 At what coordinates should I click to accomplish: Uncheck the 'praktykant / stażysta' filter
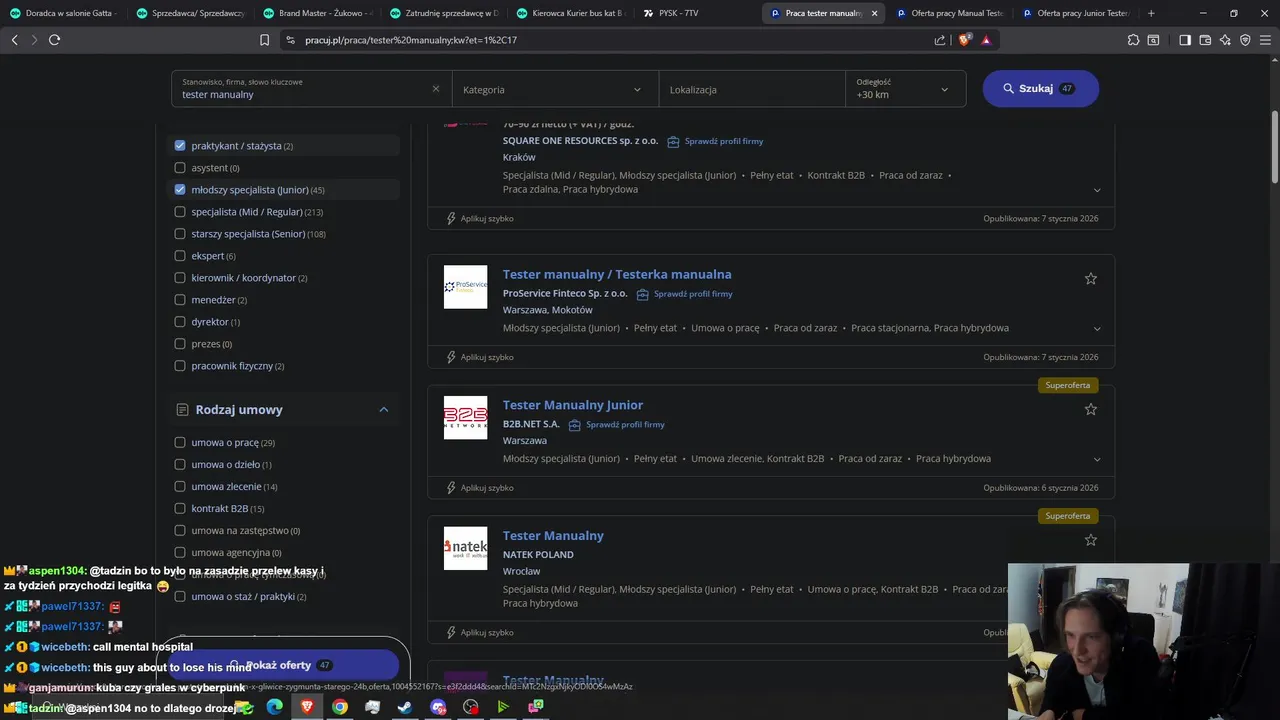(x=180, y=146)
